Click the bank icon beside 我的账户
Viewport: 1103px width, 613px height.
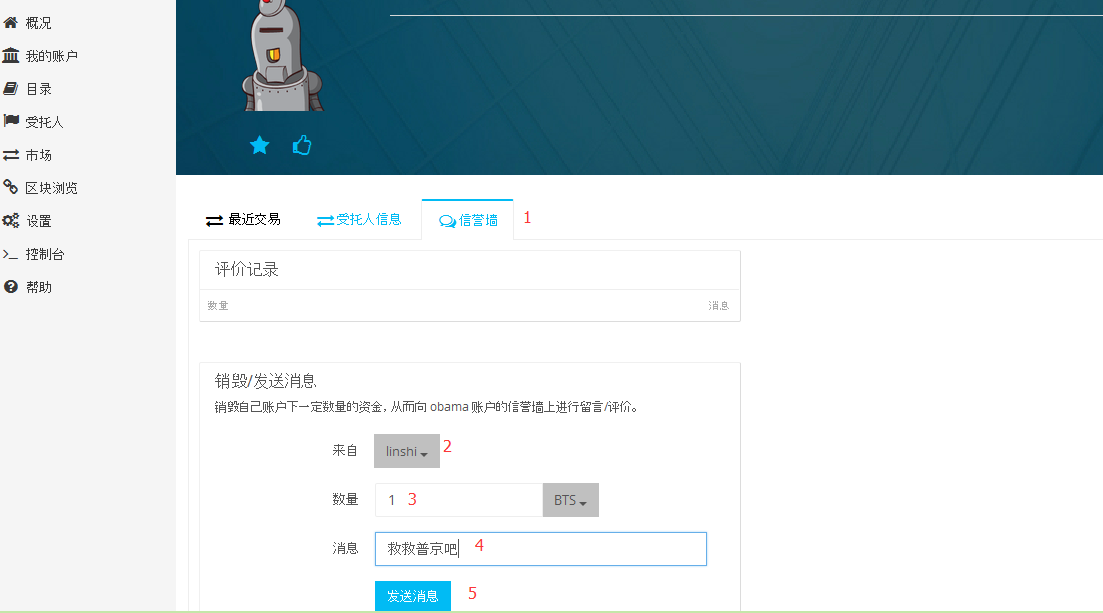point(11,56)
